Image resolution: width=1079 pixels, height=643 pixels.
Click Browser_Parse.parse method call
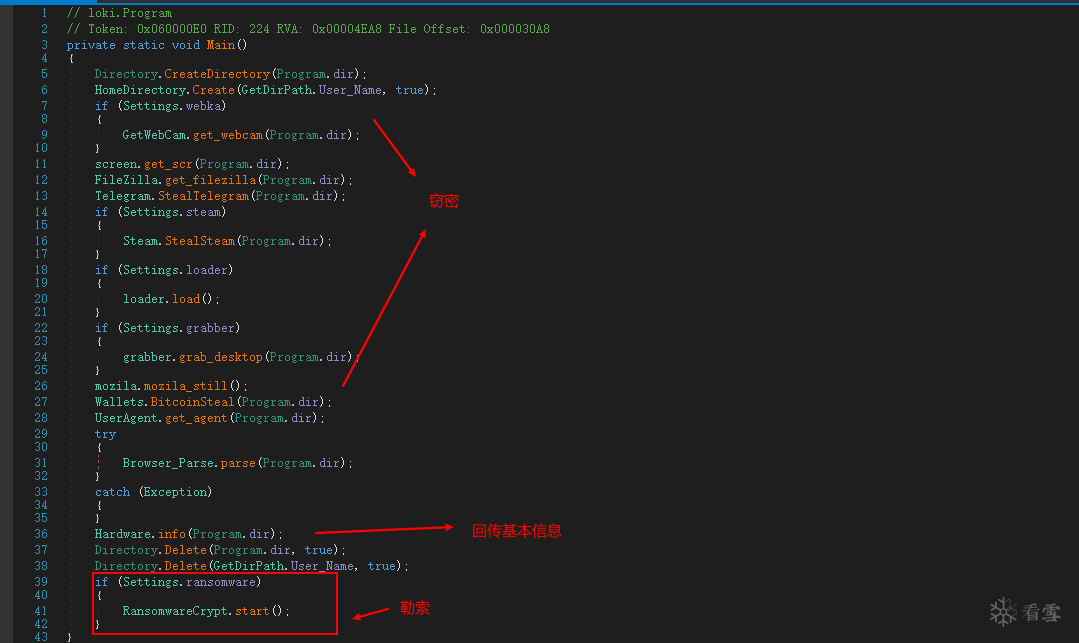[x=189, y=463]
